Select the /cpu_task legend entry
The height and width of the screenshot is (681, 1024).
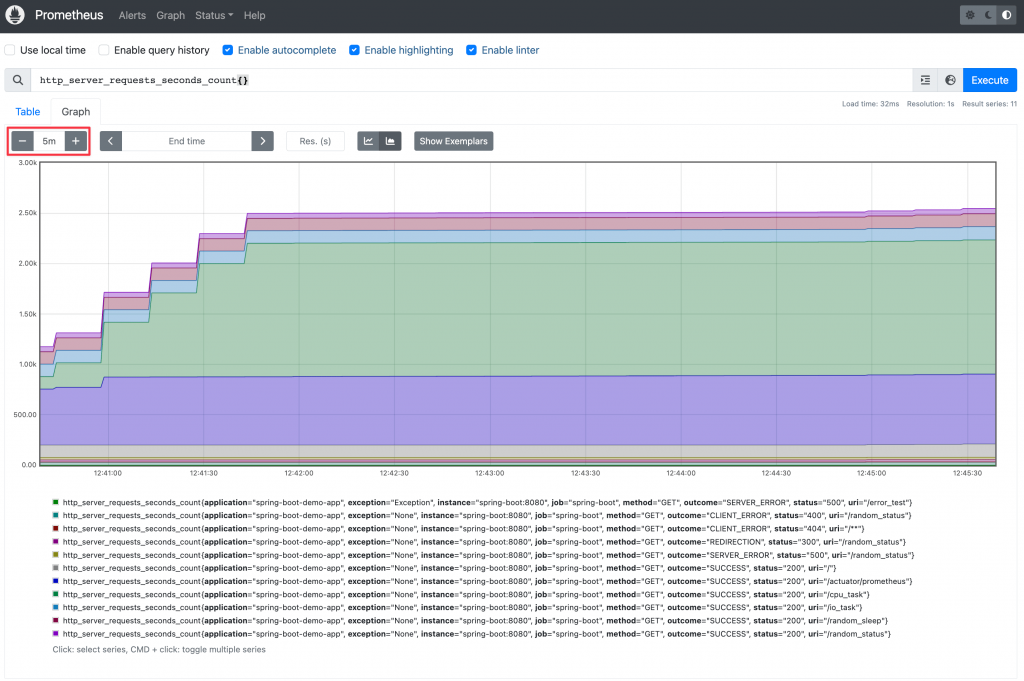click(461, 594)
